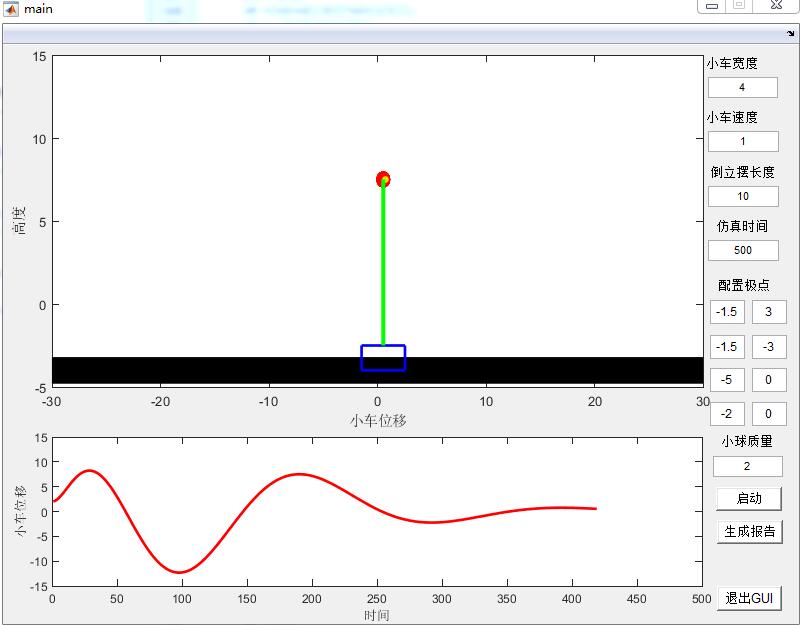The width and height of the screenshot is (801, 625).
Task: Click the MATLAB icon in the title bar
Action: 11,9
